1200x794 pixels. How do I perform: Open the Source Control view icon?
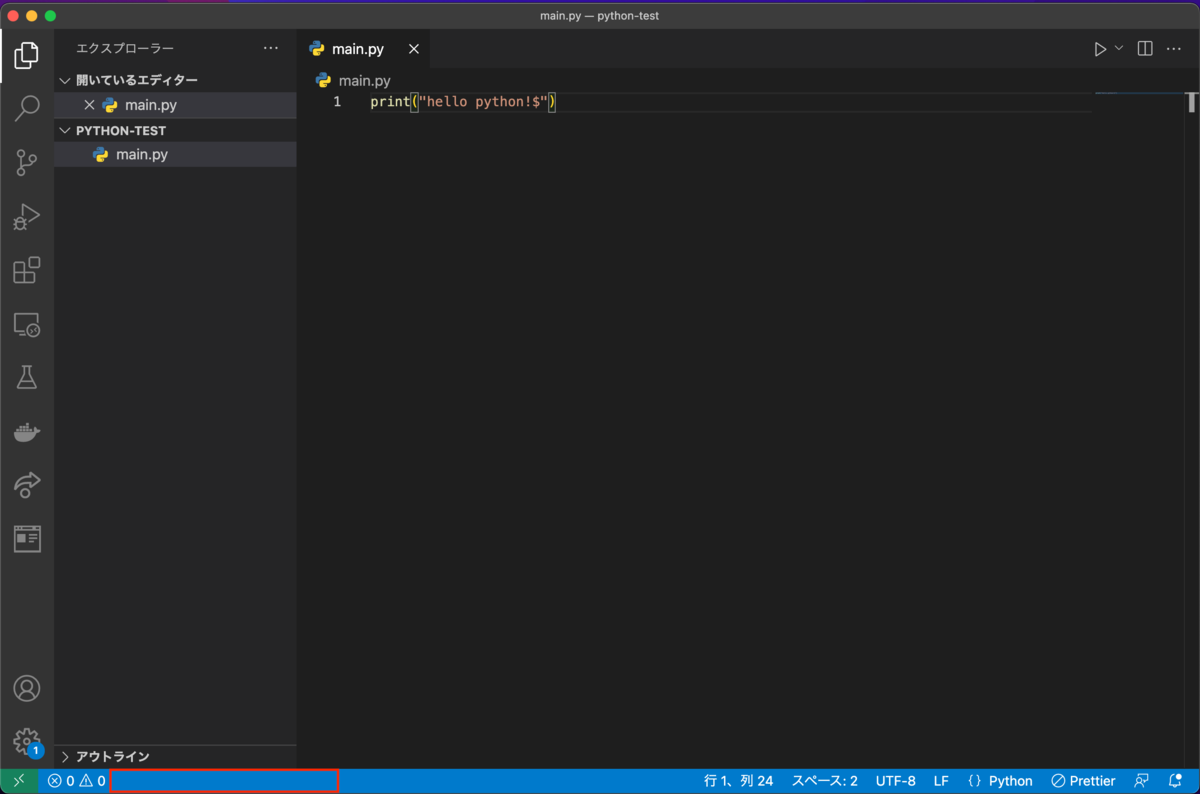[27, 162]
